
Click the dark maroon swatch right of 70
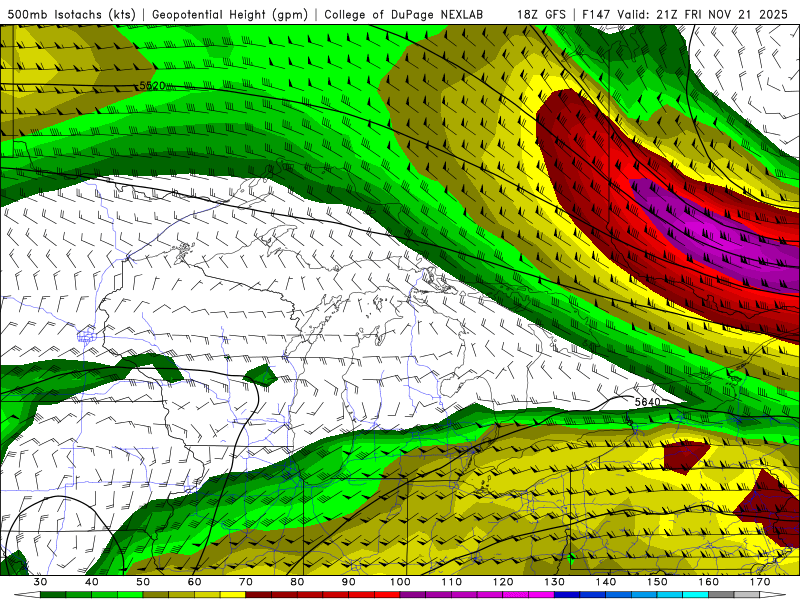pyautogui.click(x=259, y=595)
